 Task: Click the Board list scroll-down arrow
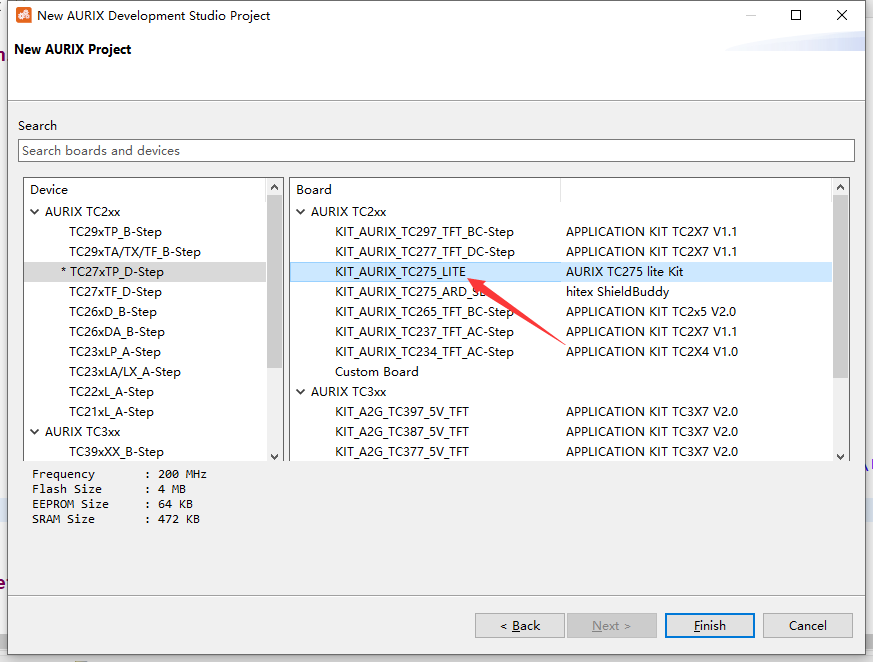(x=841, y=457)
